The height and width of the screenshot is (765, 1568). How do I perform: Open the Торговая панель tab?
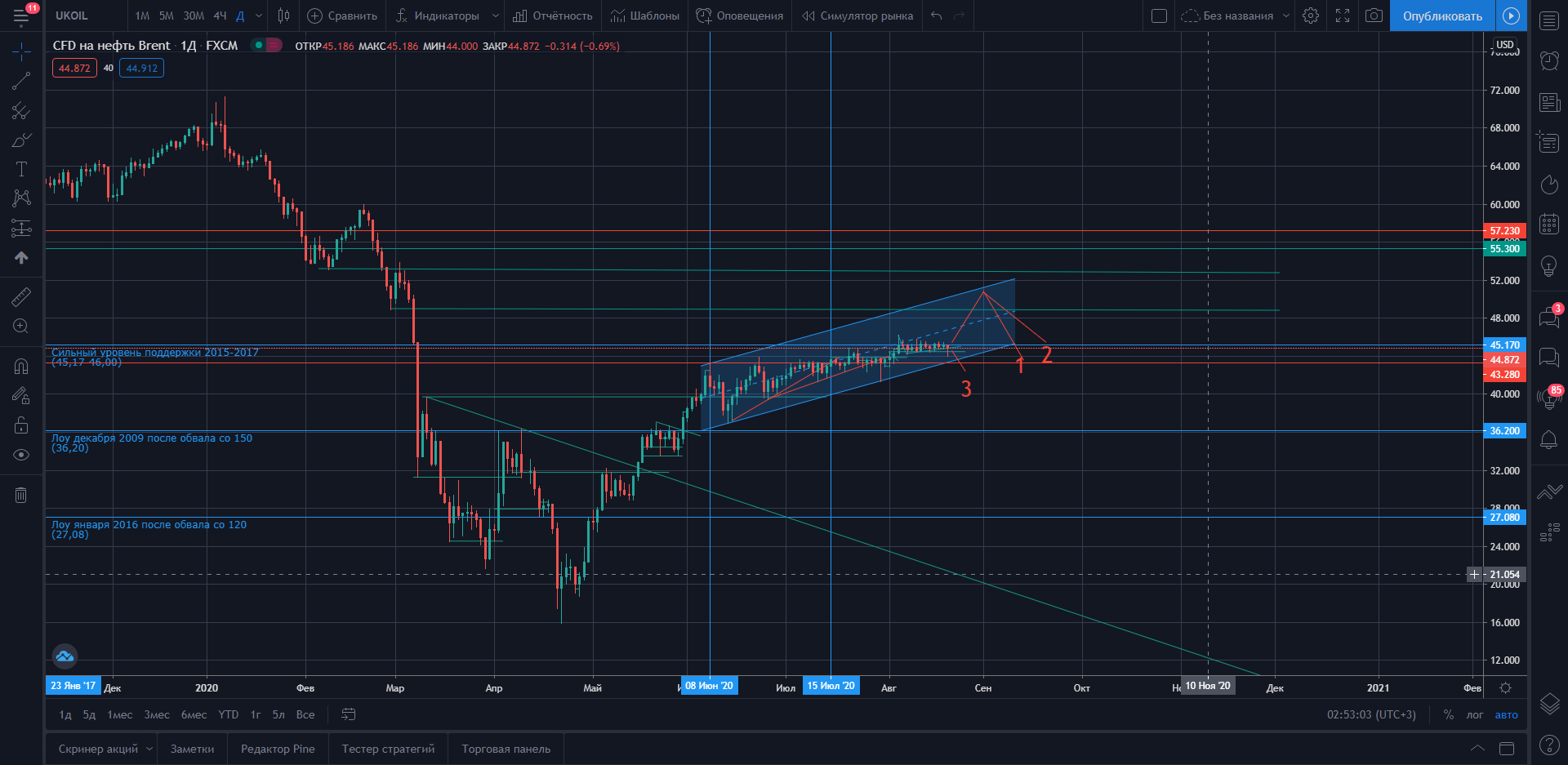point(506,749)
